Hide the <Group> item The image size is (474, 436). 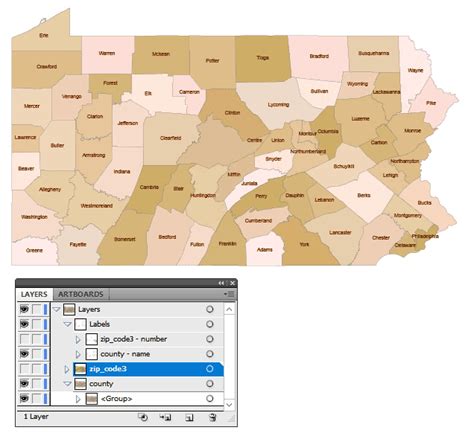tap(24, 398)
